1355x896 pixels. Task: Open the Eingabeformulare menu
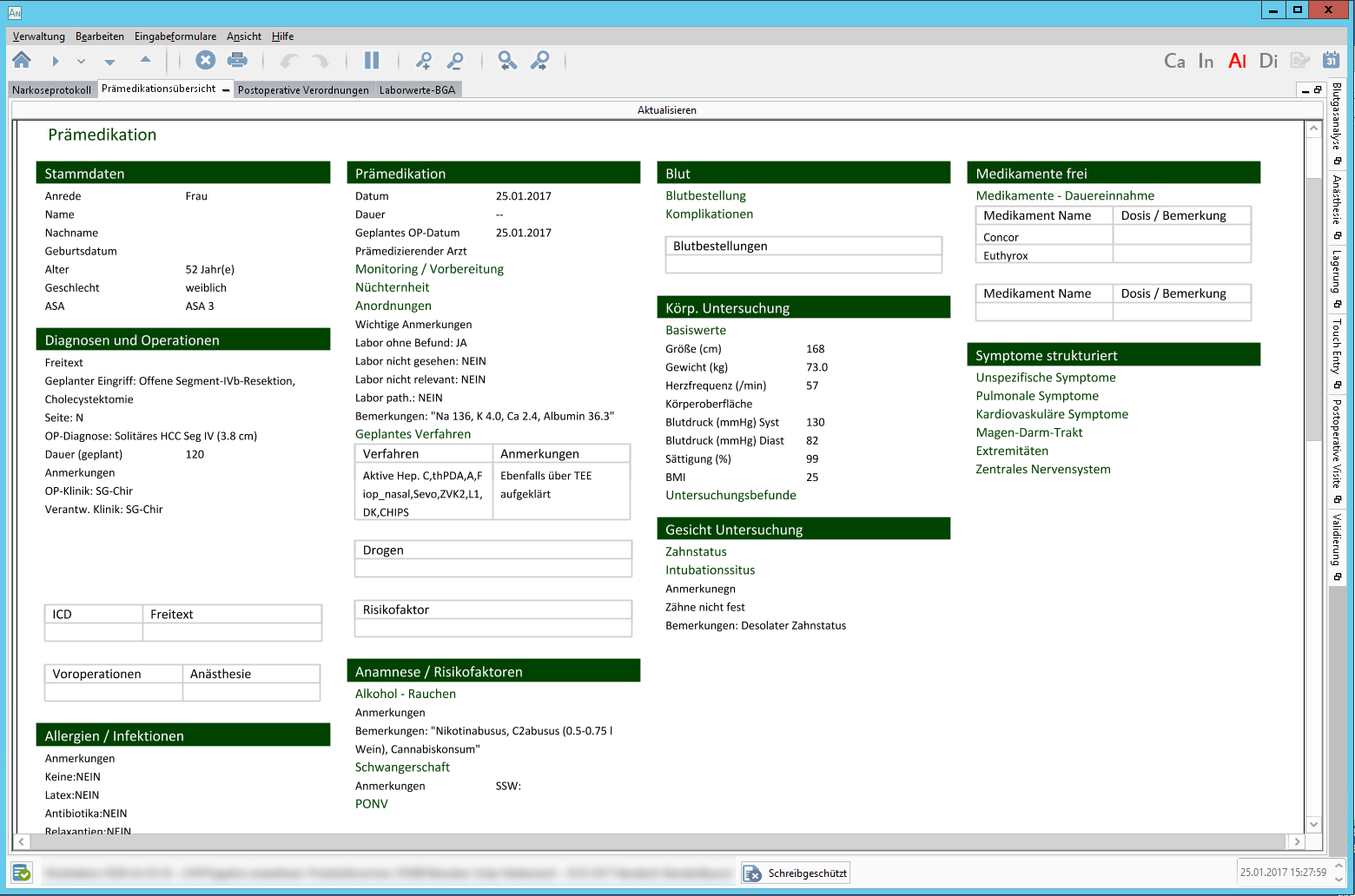point(175,36)
